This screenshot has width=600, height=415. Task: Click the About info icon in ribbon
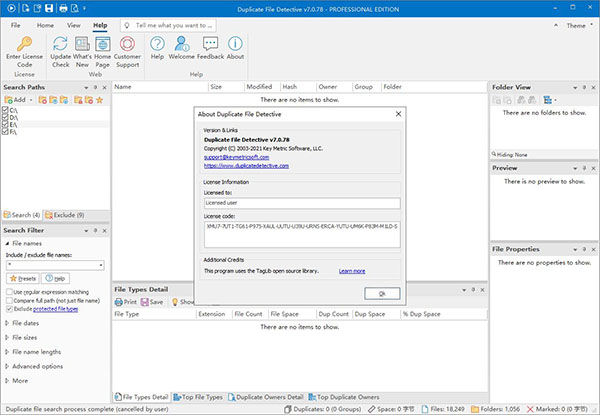[x=235, y=45]
